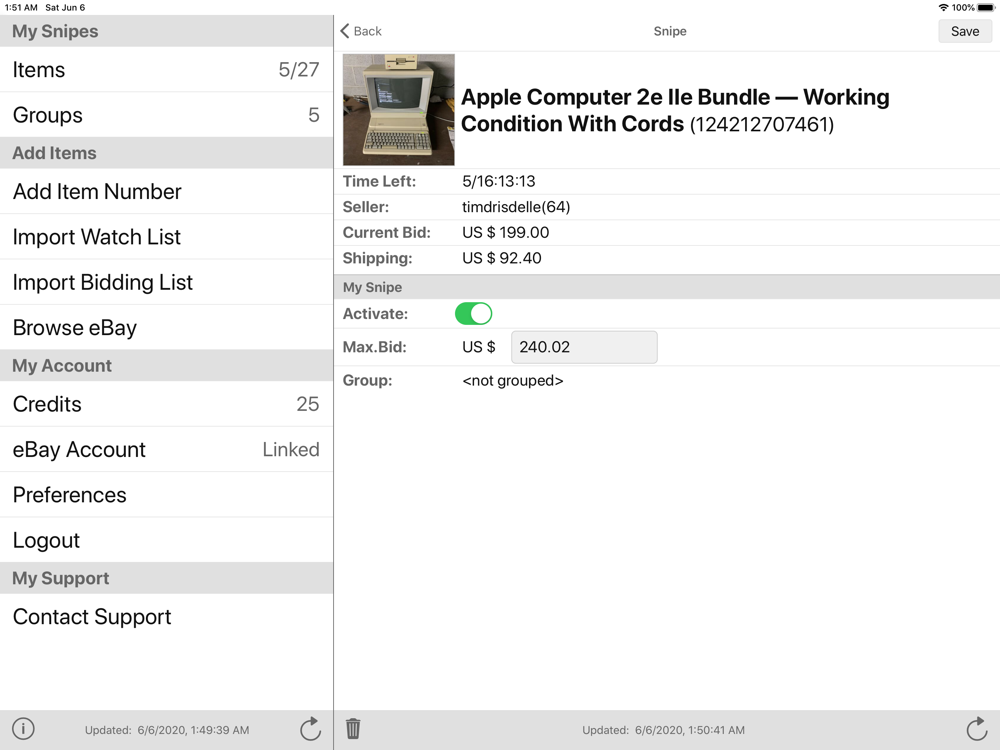The width and height of the screenshot is (1000, 750).
Task: Tap the My Snipes sidebar header
Action: [166, 31]
